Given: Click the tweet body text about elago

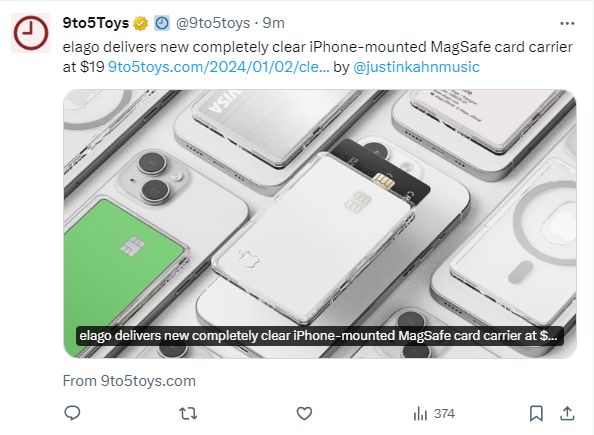Looking at the screenshot, I should pos(317,57).
